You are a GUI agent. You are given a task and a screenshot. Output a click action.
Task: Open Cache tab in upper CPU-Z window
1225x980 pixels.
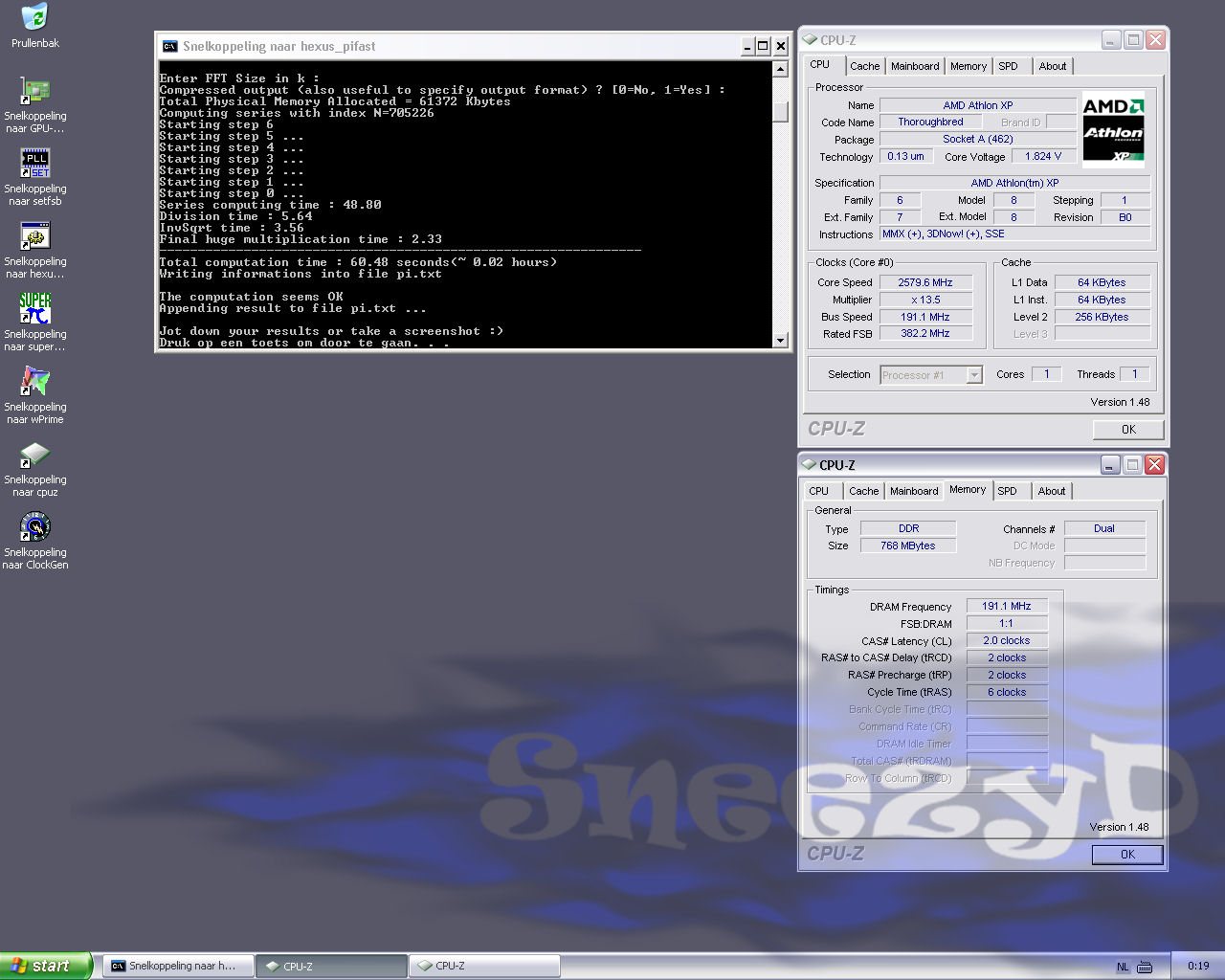tap(864, 66)
